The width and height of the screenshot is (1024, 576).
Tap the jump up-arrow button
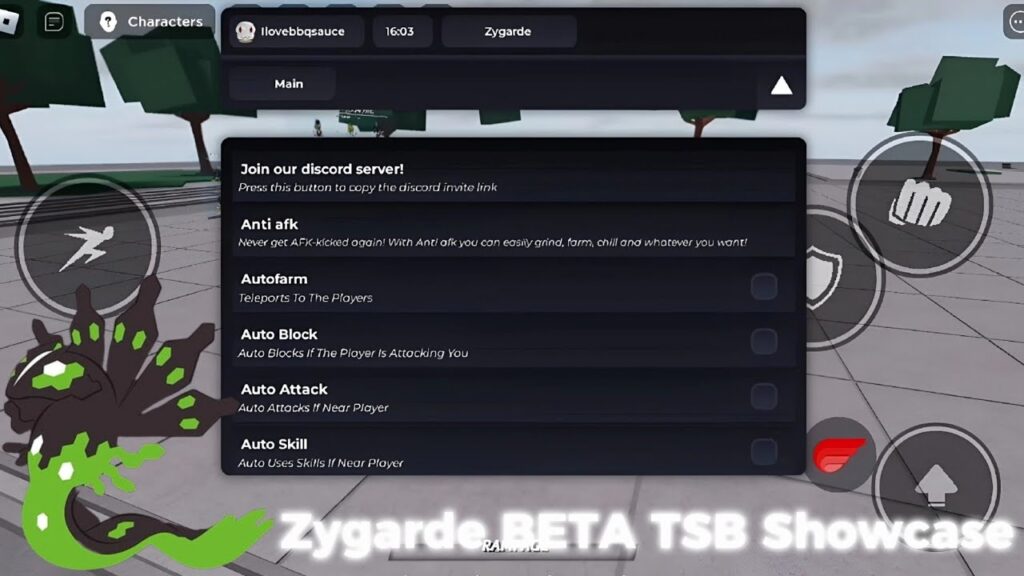(936, 487)
